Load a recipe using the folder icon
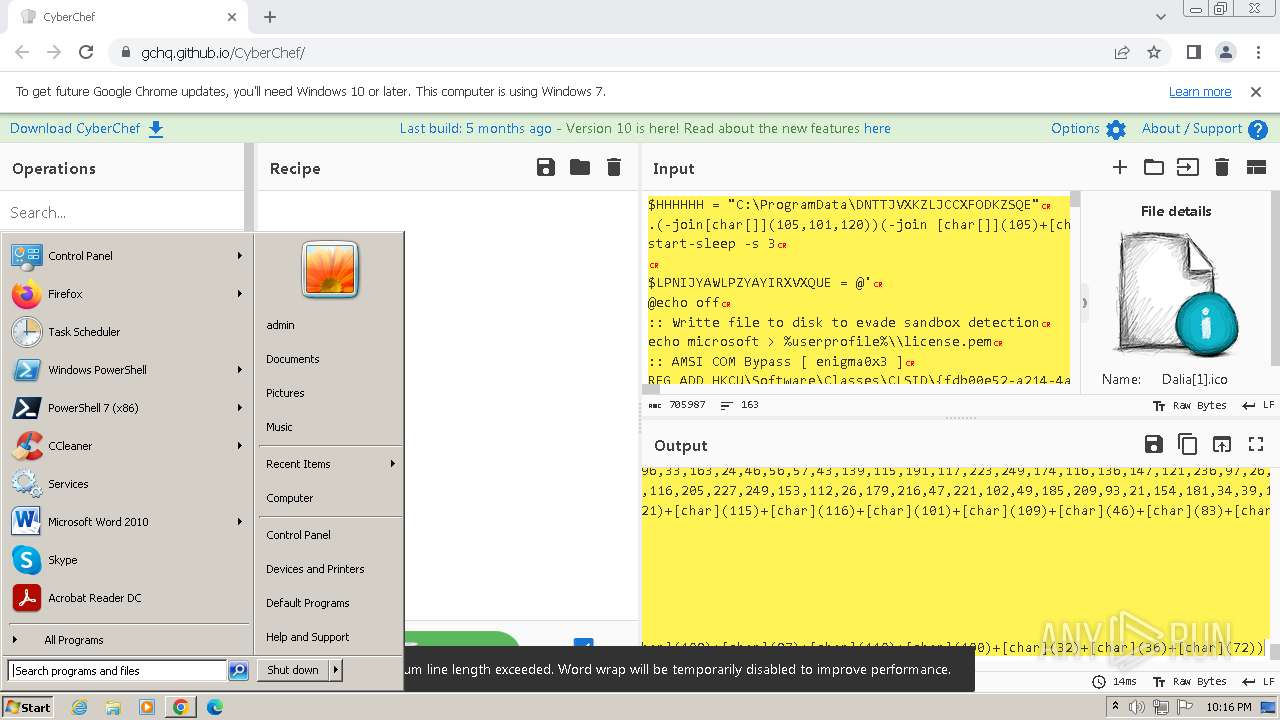 point(580,167)
